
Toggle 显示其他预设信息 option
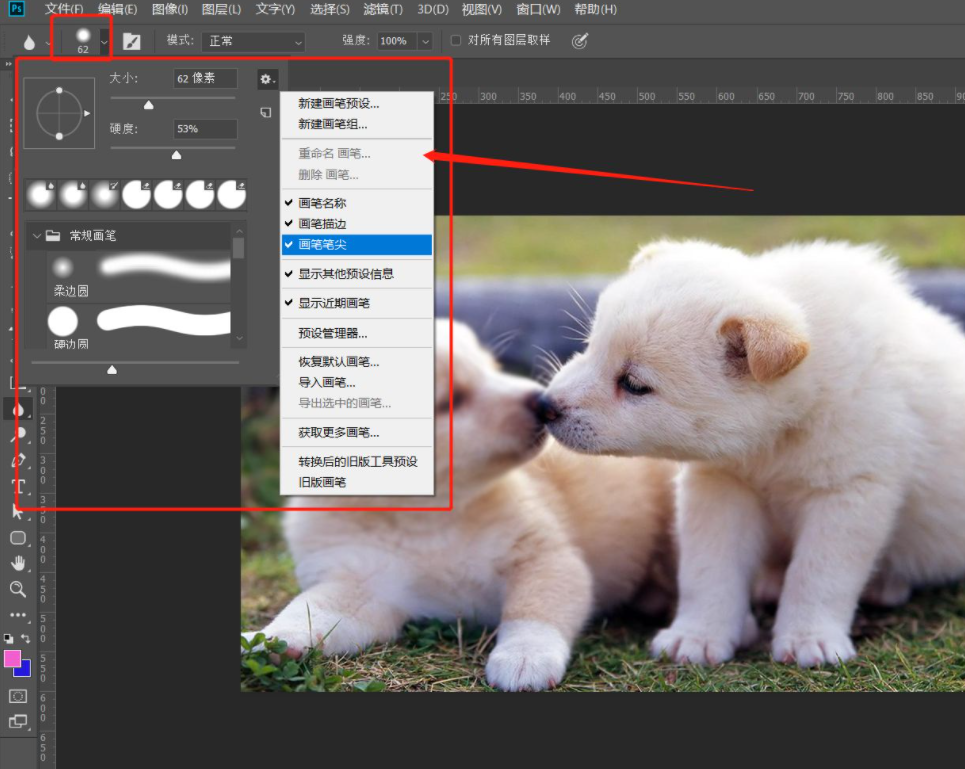357,274
